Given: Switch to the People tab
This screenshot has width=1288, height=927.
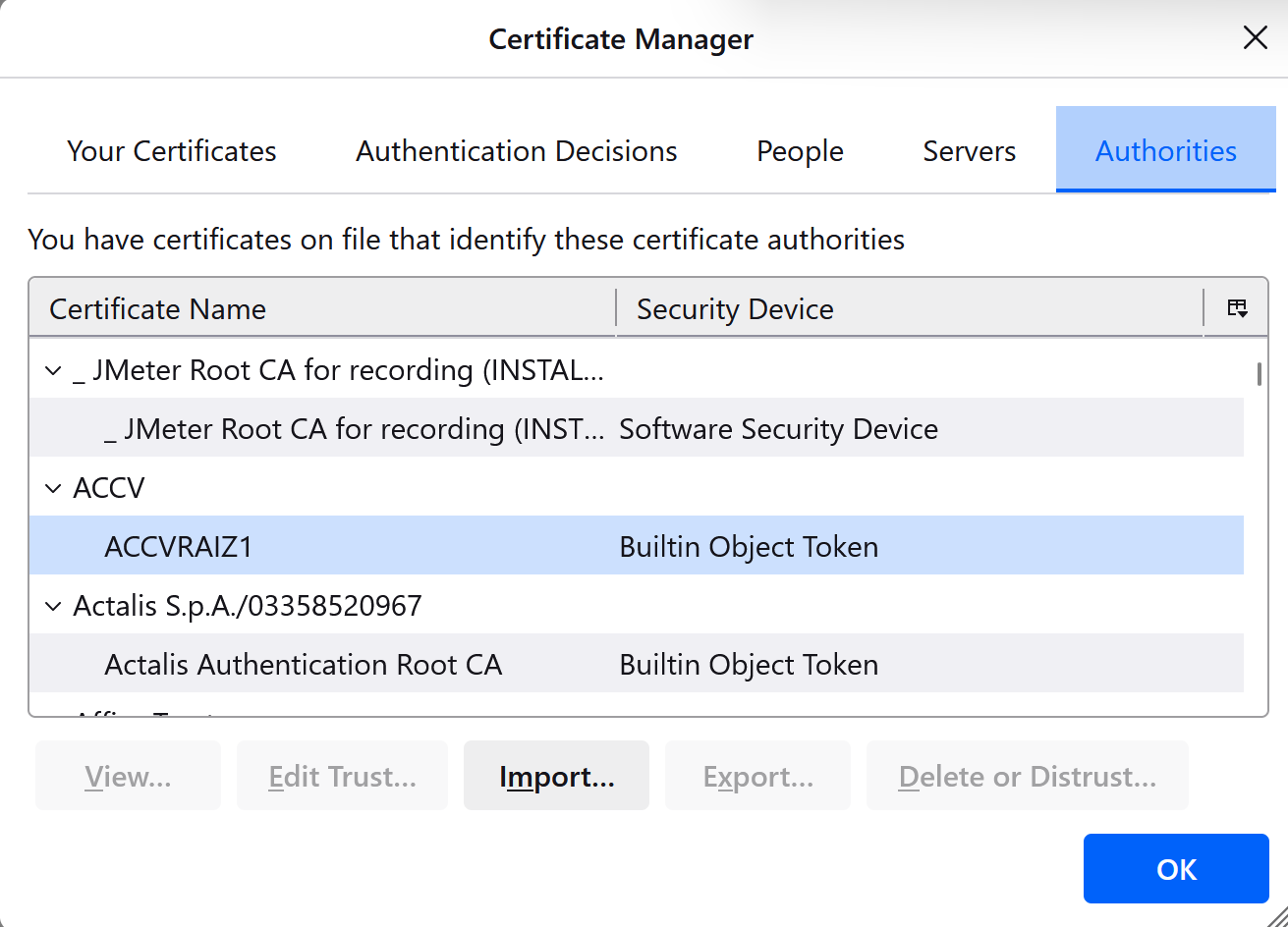Looking at the screenshot, I should pos(800,151).
